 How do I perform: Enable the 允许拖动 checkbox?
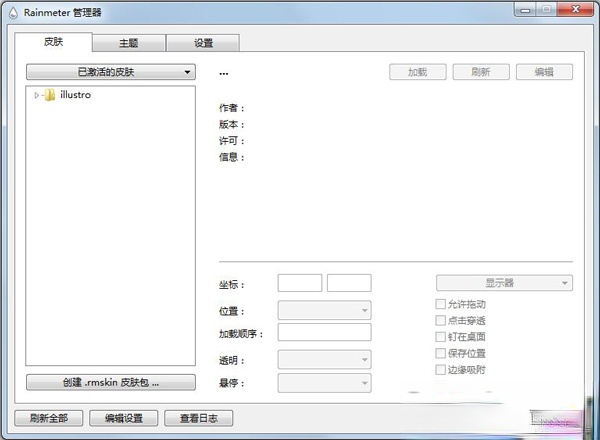(441, 304)
